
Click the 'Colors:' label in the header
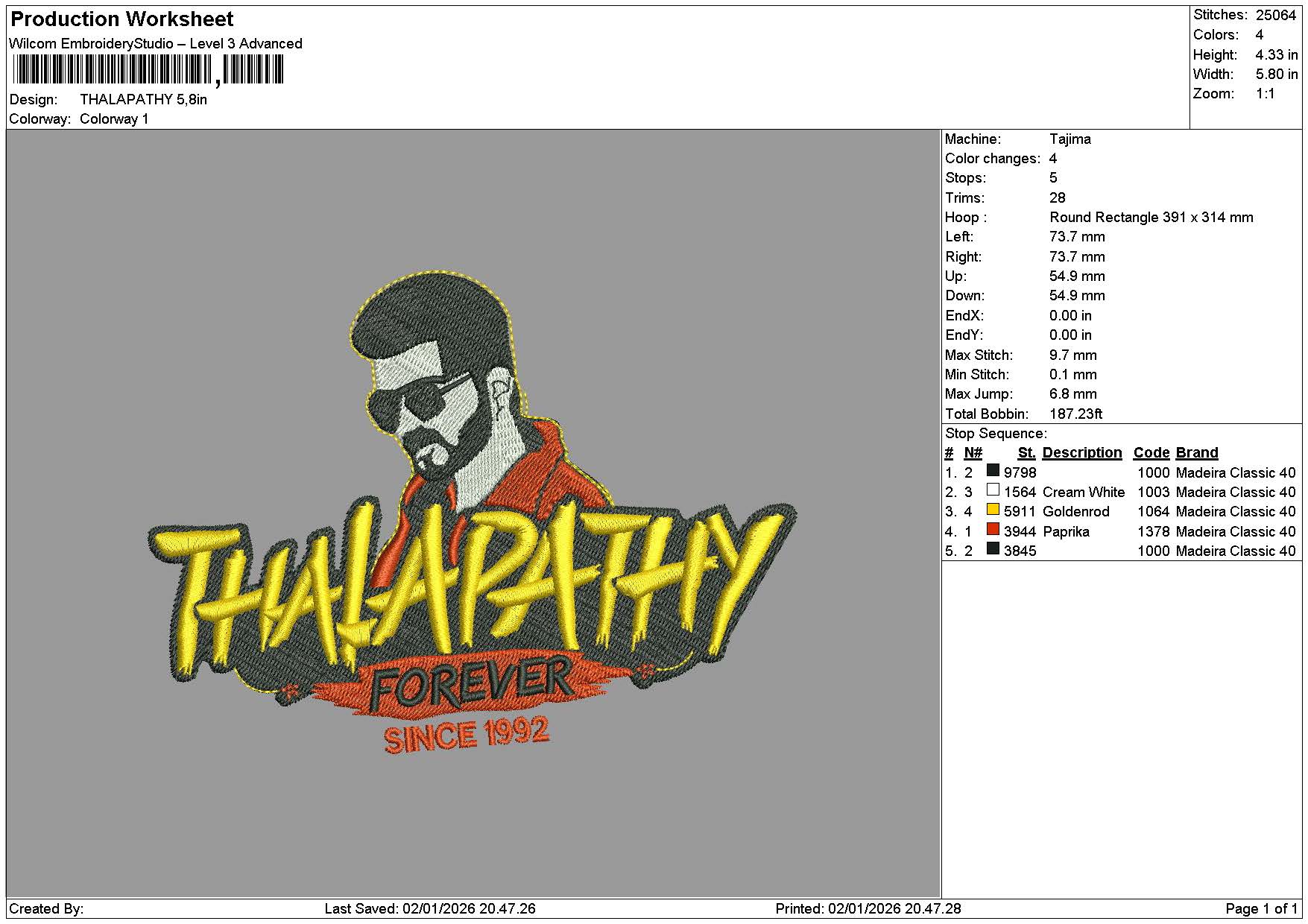click(1216, 35)
